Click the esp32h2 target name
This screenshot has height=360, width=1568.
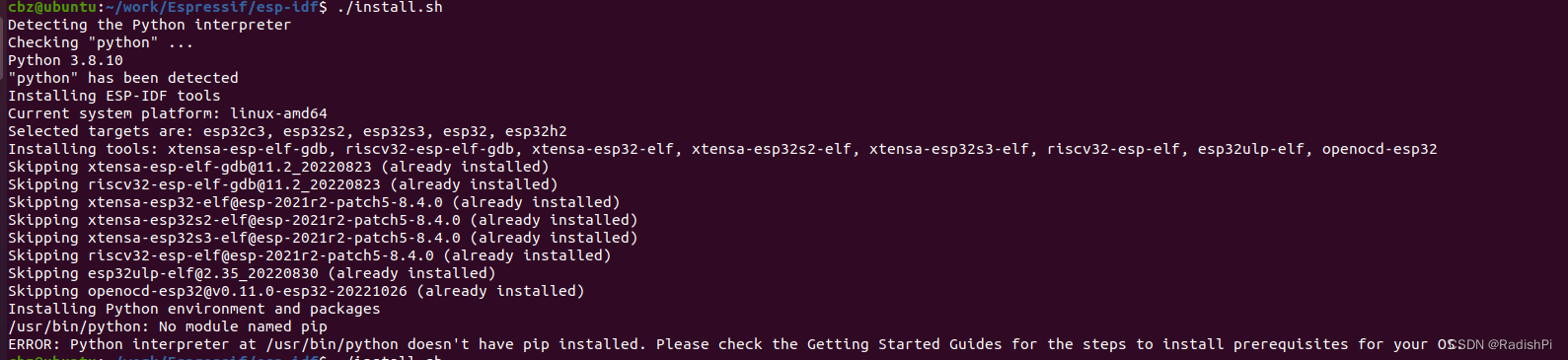536,131
